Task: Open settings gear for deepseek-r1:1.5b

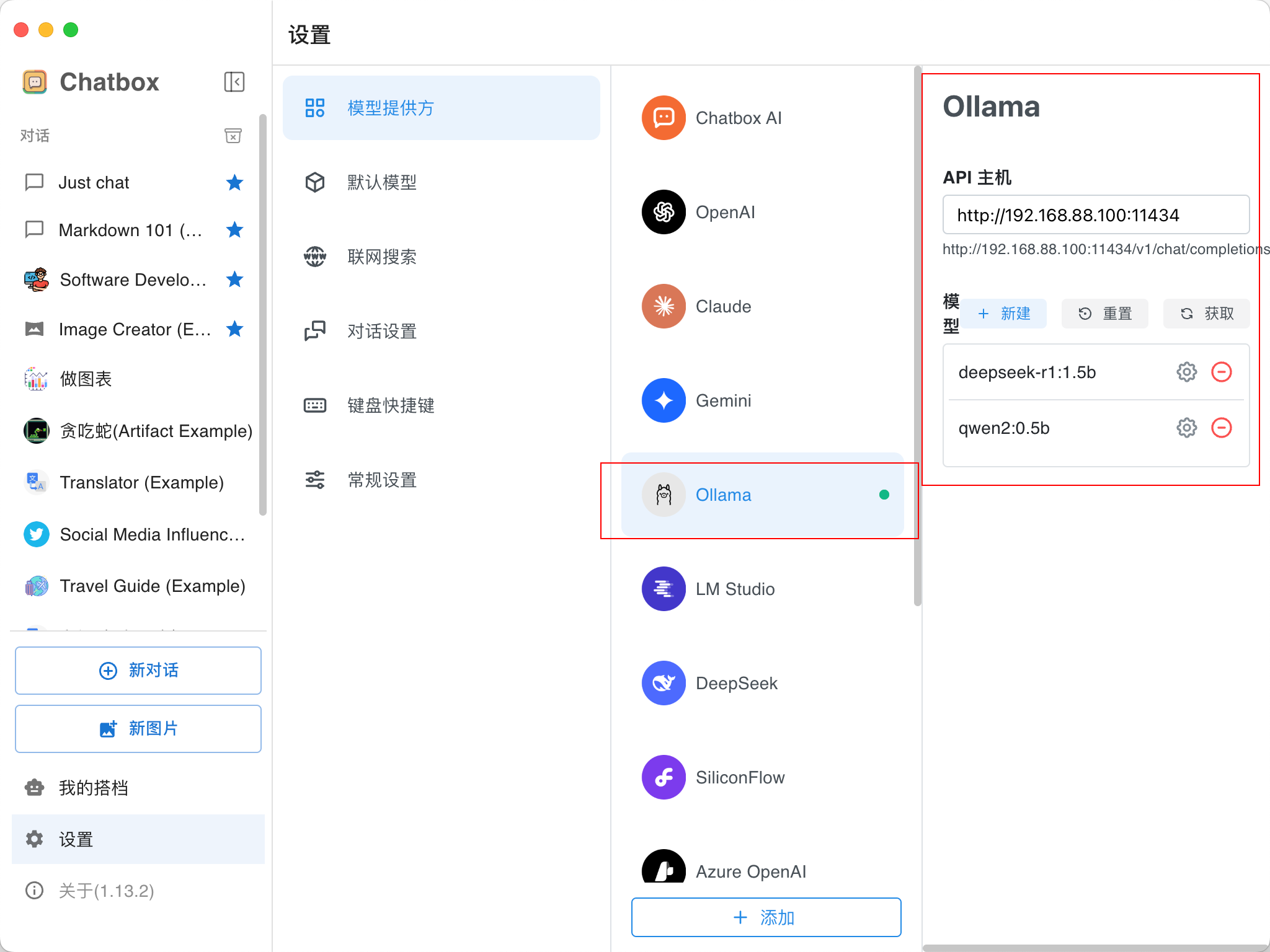Action: click(x=1187, y=372)
